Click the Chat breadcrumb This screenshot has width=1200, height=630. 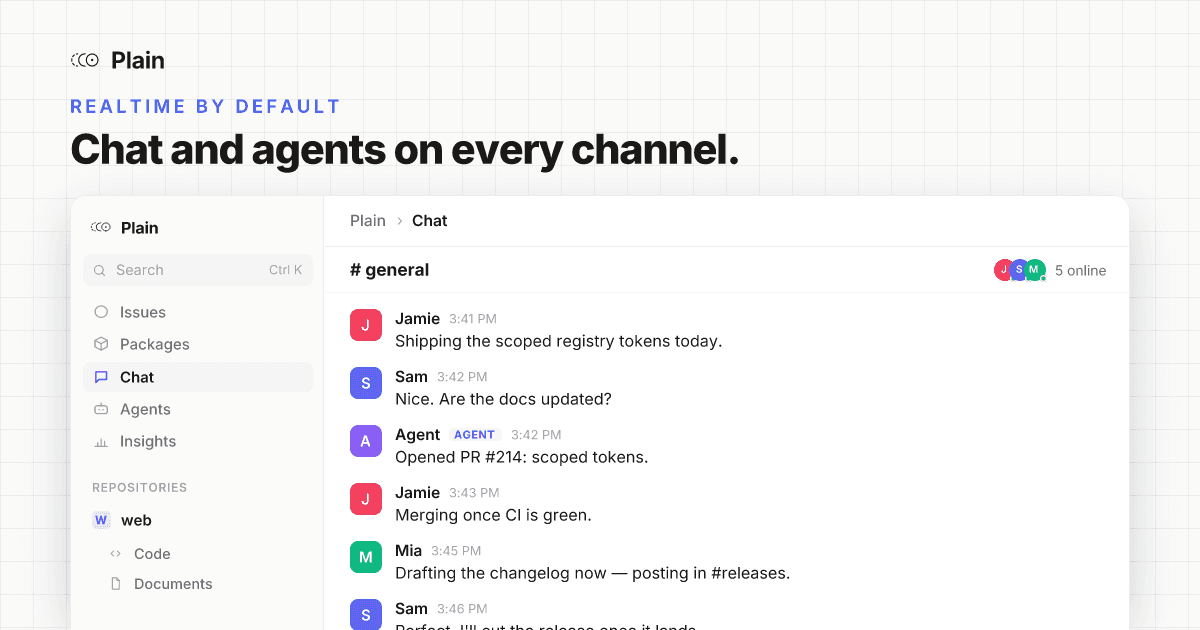coord(430,221)
